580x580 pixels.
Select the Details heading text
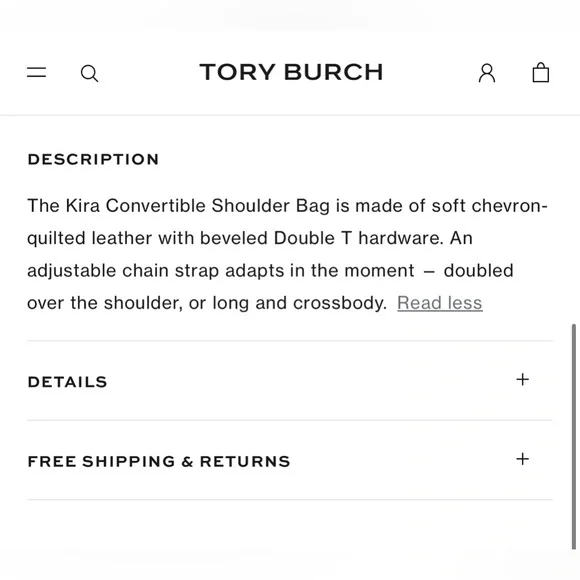point(67,382)
